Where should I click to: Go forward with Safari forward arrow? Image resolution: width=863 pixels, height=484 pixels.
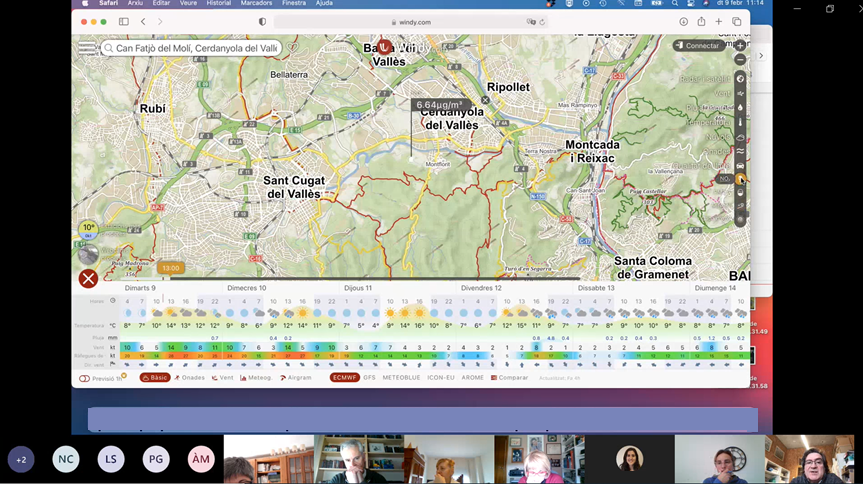(x=160, y=21)
